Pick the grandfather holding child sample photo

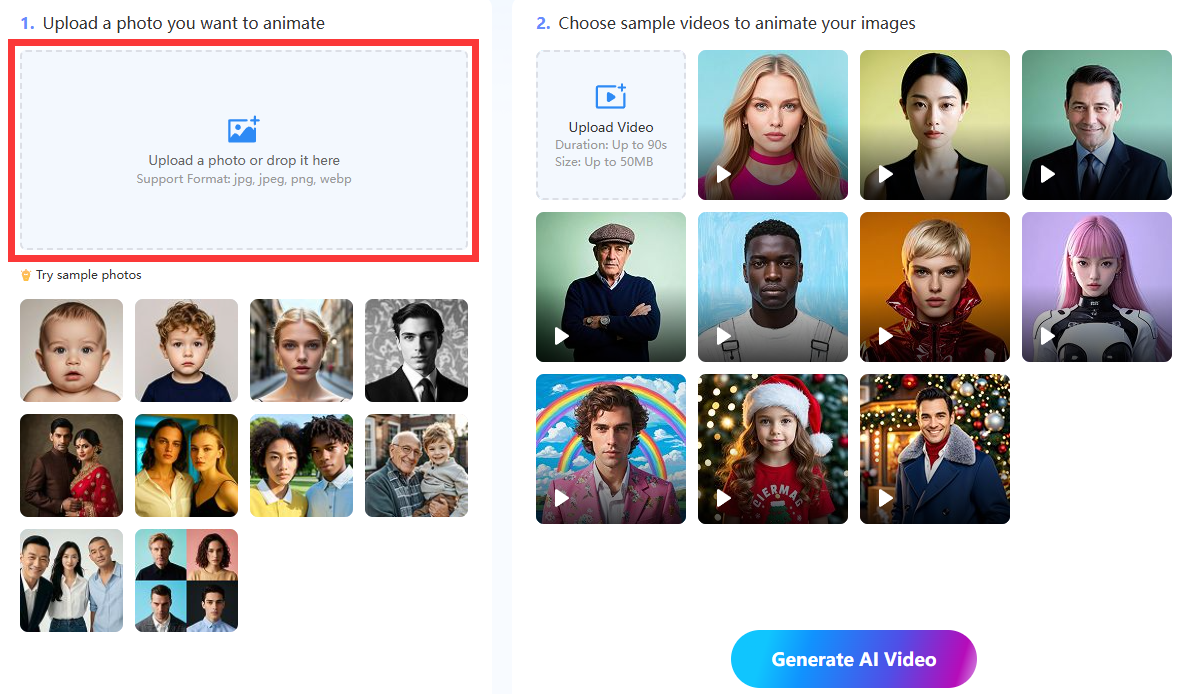click(x=416, y=465)
